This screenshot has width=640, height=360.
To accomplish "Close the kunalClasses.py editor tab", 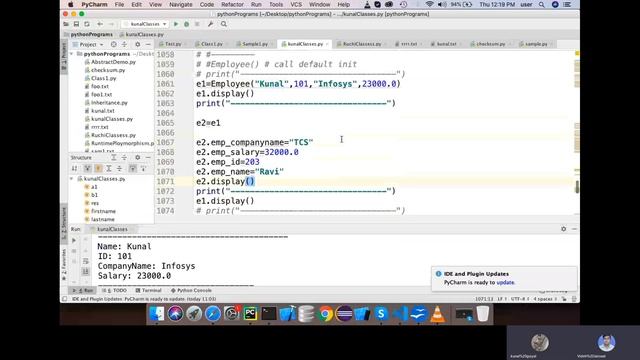I will tap(327, 44).
